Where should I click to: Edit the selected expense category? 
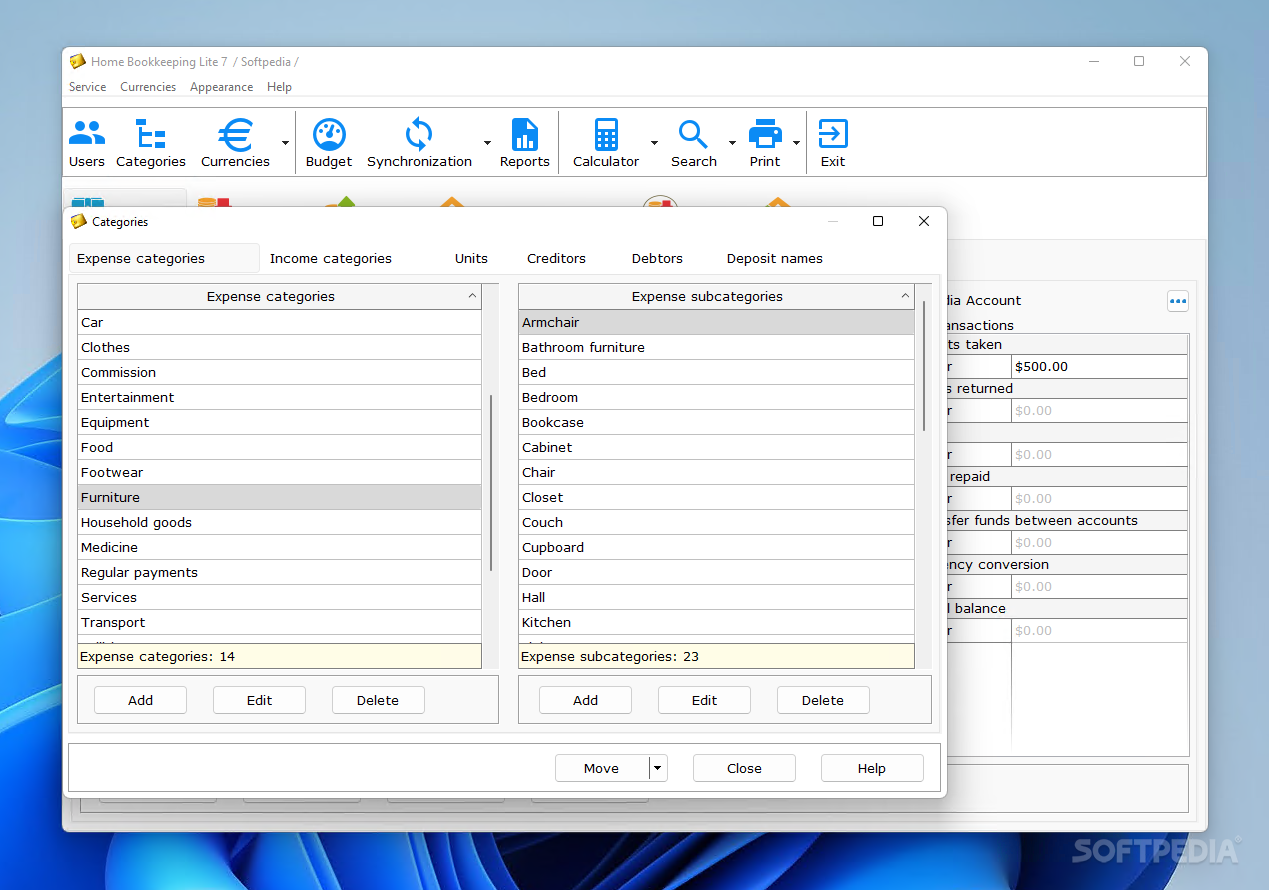pos(259,700)
